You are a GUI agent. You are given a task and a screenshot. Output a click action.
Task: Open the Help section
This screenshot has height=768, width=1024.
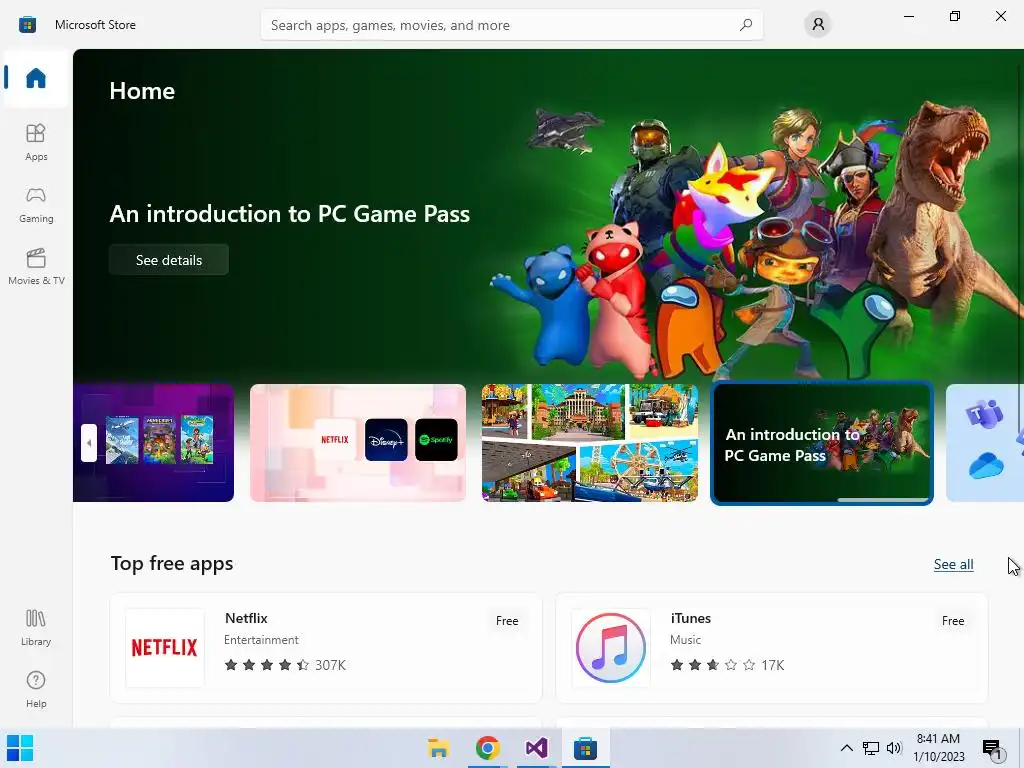[36, 690]
